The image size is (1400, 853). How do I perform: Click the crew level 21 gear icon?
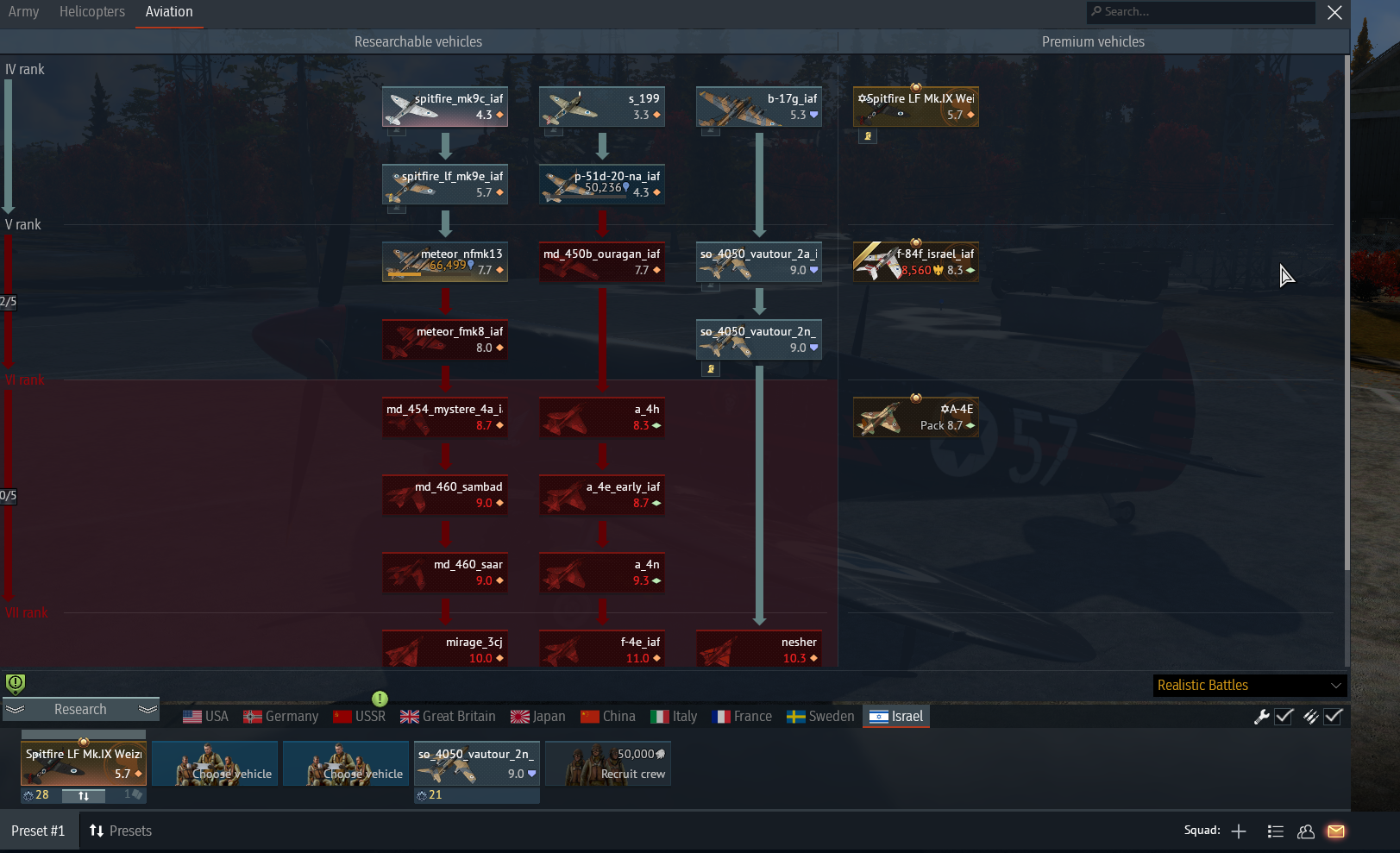(x=422, y=795)
